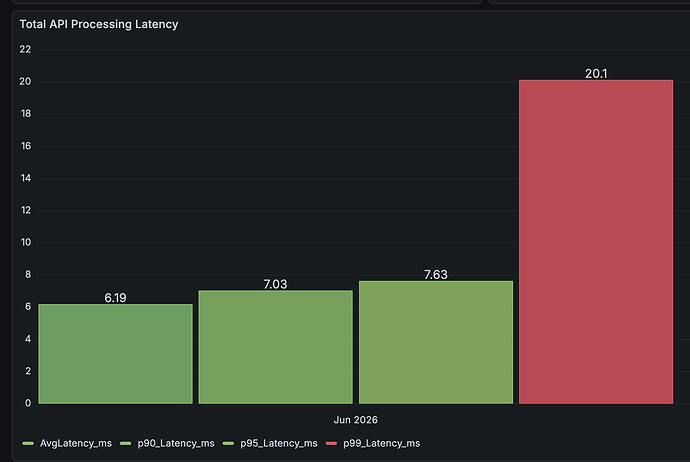The height and width of the screenshot is (462, 690).
Task: Click the 20.1 value label above red bar
Action: click(596, 73)
